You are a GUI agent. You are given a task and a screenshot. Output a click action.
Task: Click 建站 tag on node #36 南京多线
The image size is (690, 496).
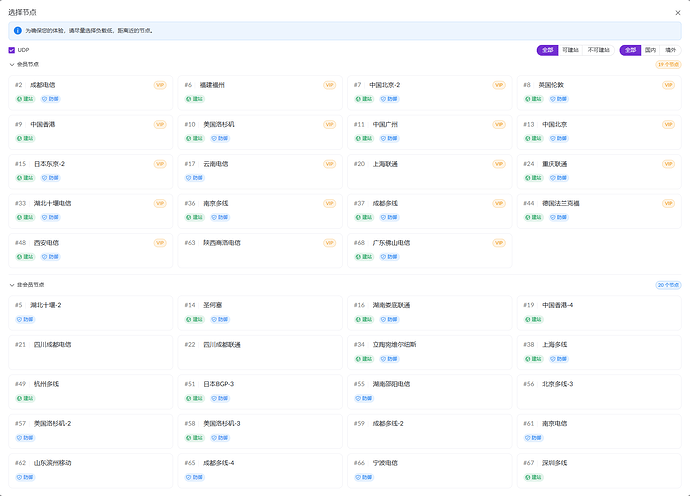tap(195, 217)
